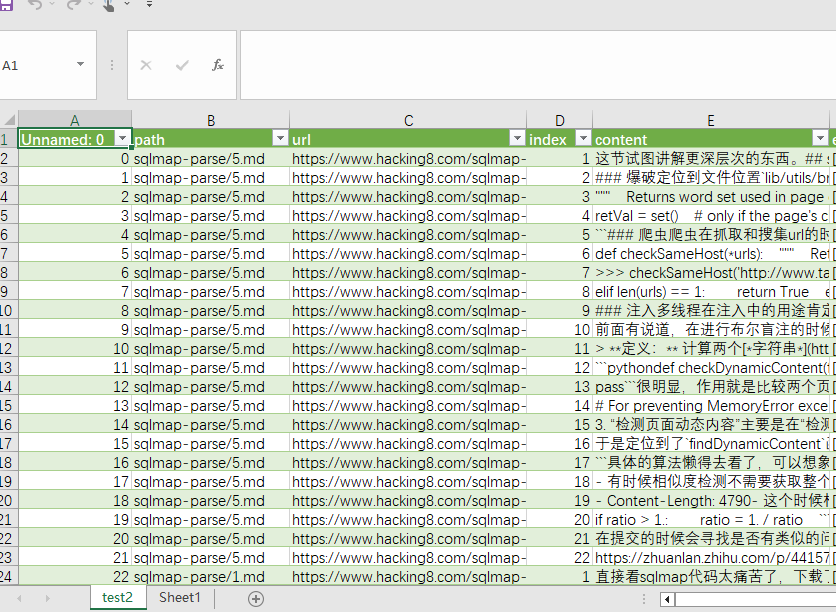836x612 pixels.
Task: Switch to the Sheet1 tab
Action: [180, 598]
